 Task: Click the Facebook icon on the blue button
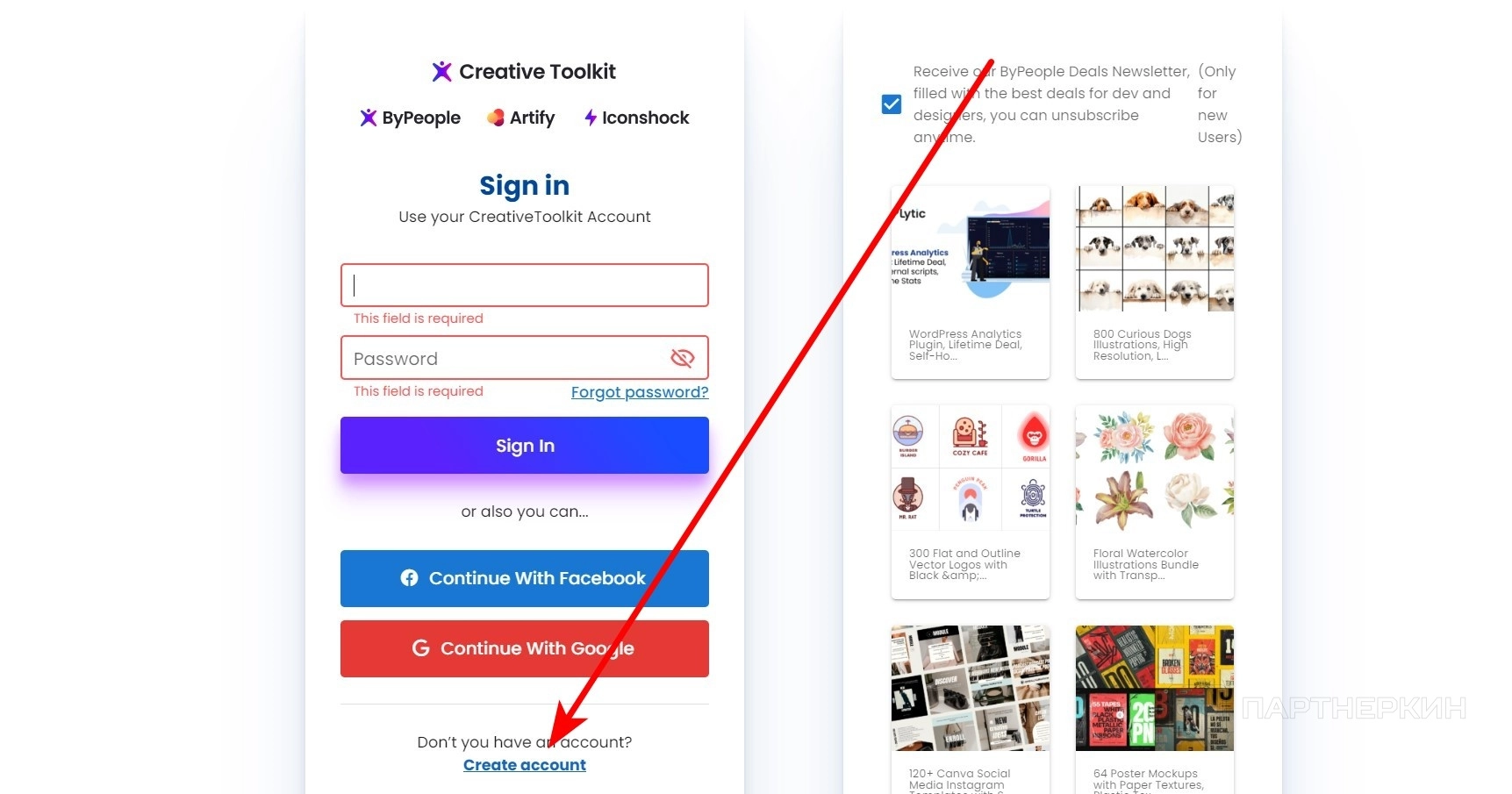[x=409, y=577]
